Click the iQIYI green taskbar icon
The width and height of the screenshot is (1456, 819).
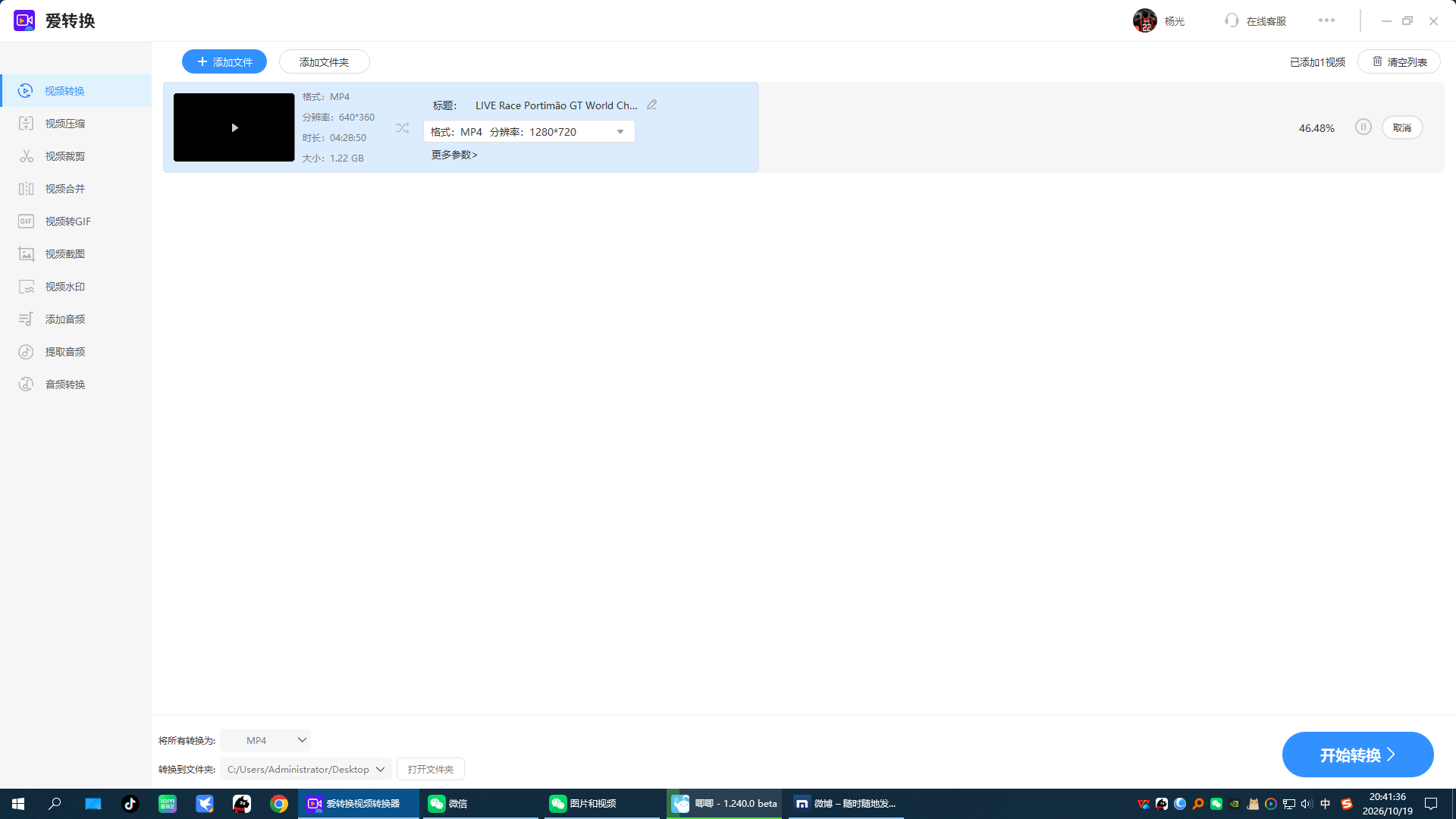point(168,804)
